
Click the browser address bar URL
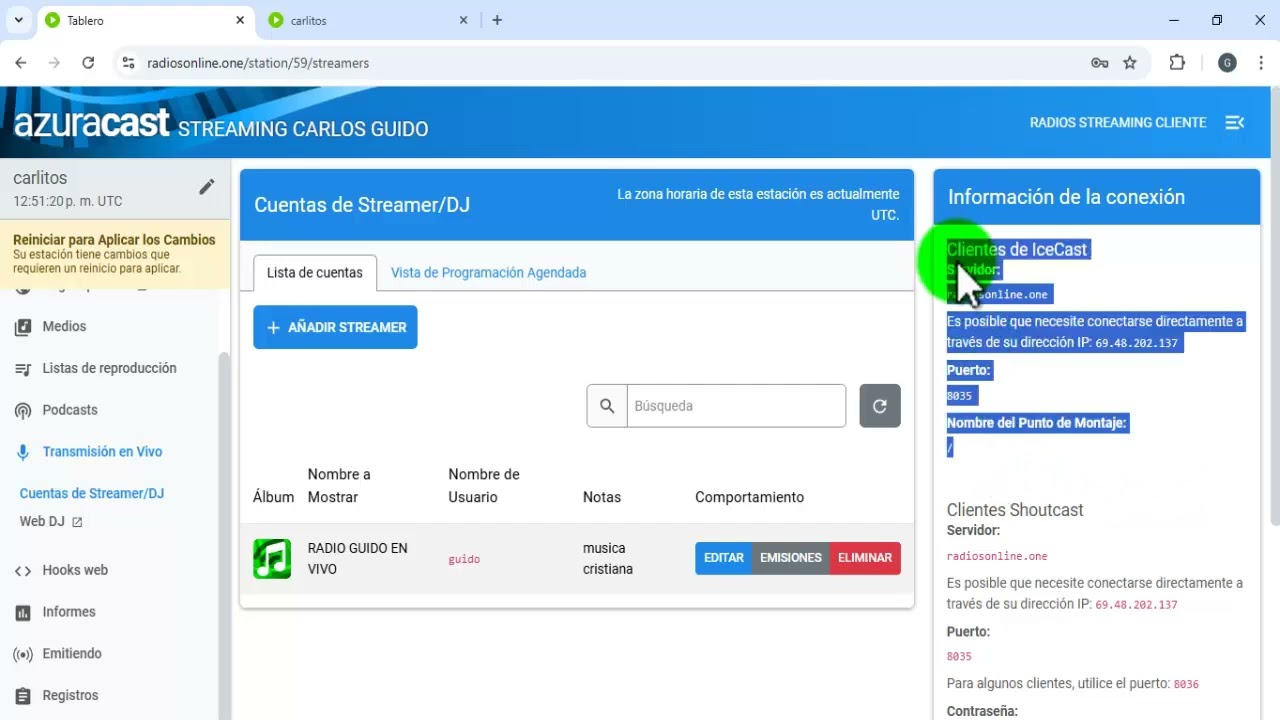click(x=258, y=63)
